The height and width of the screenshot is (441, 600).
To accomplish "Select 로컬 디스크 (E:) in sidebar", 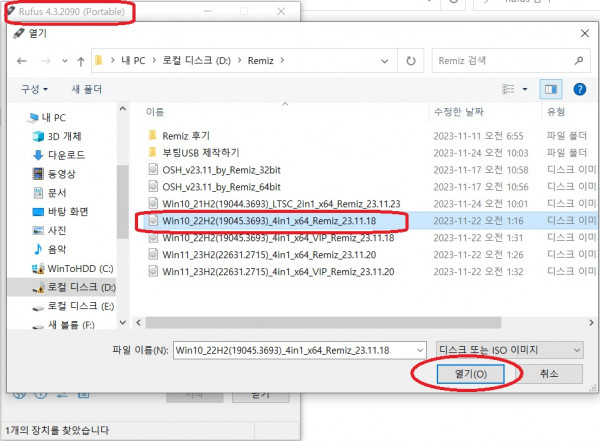I will tap(73, 306).
